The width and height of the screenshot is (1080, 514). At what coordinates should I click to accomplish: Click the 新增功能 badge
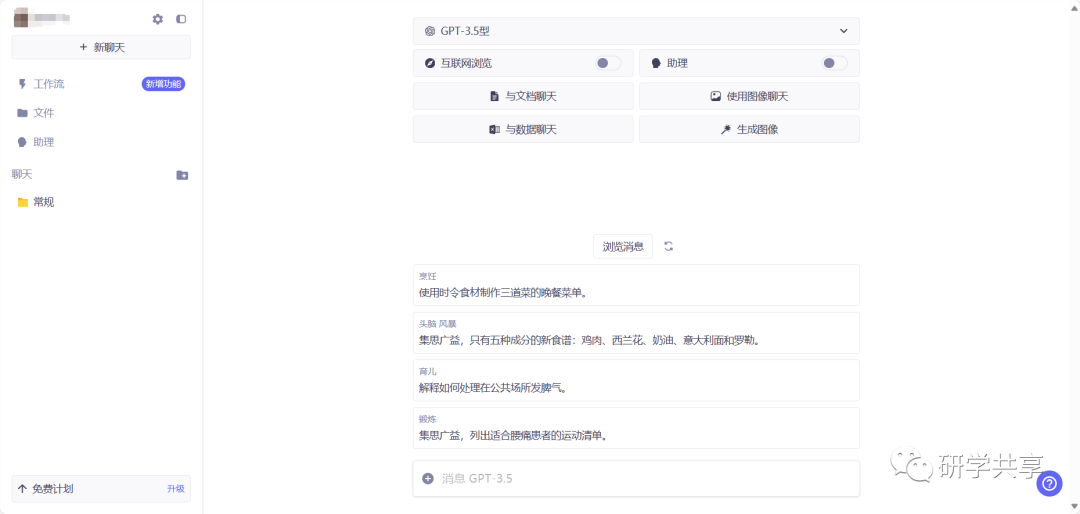(x=163, y=84)
